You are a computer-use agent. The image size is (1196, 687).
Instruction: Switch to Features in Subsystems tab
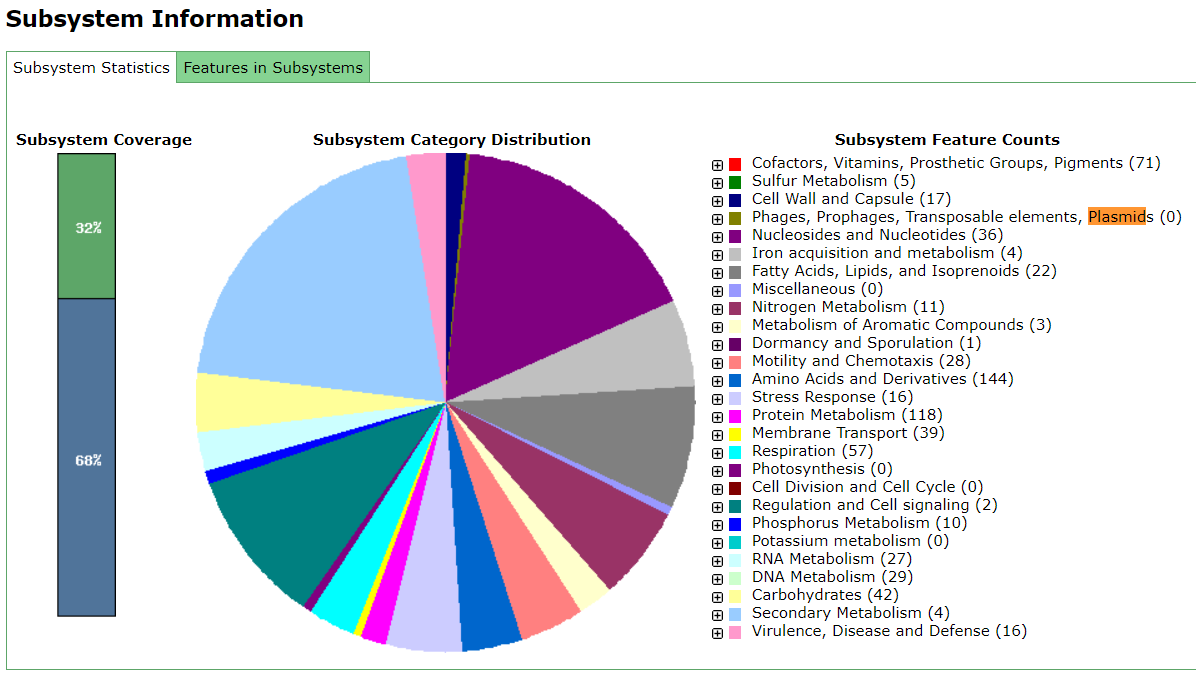(x=273, y=68)
